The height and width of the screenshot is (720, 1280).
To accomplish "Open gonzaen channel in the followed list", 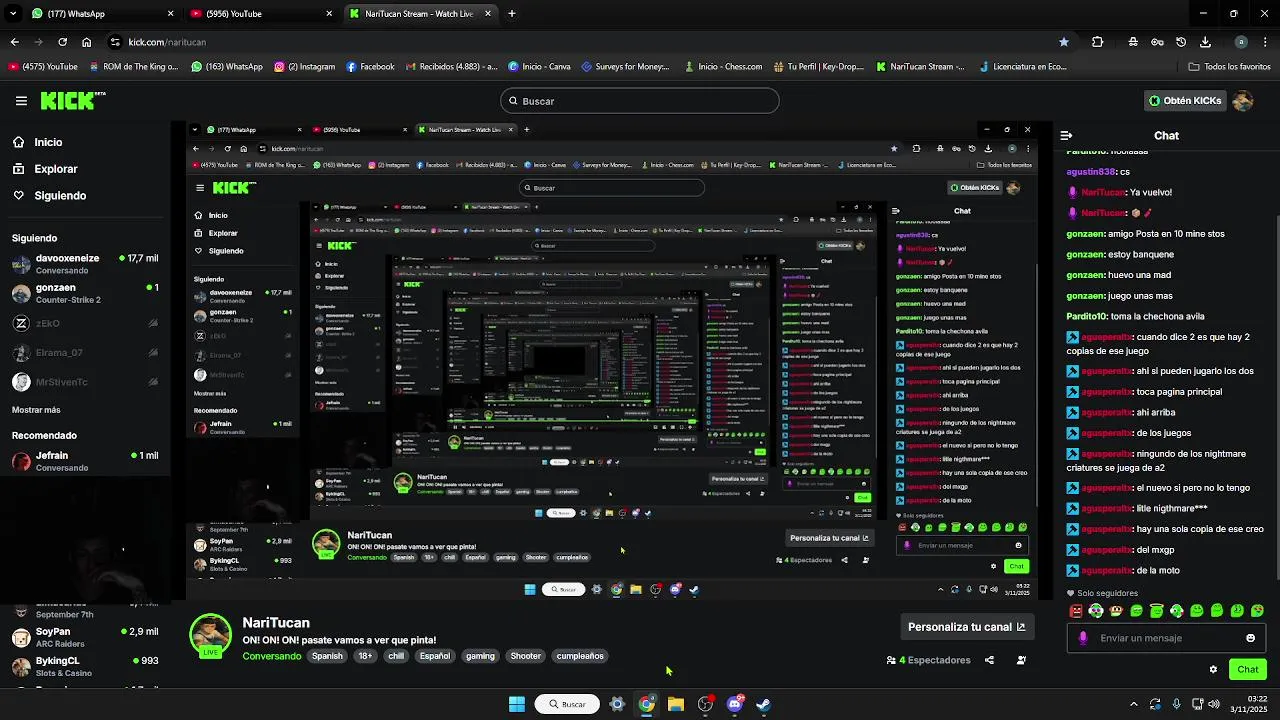I will (85, 293).
